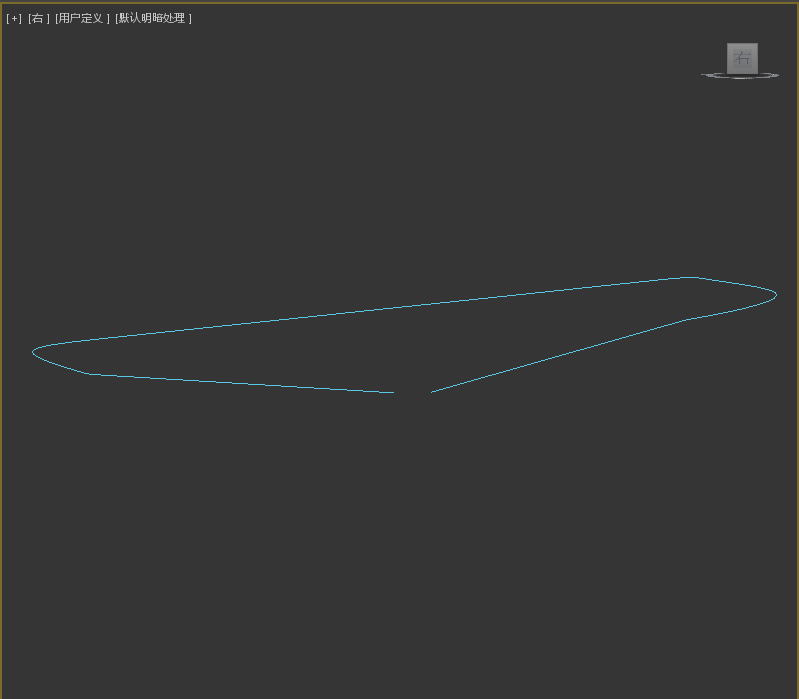Open the [用户定义] standard label menu
The height and width of the screenshot is (699, 799).
point(82,18)
